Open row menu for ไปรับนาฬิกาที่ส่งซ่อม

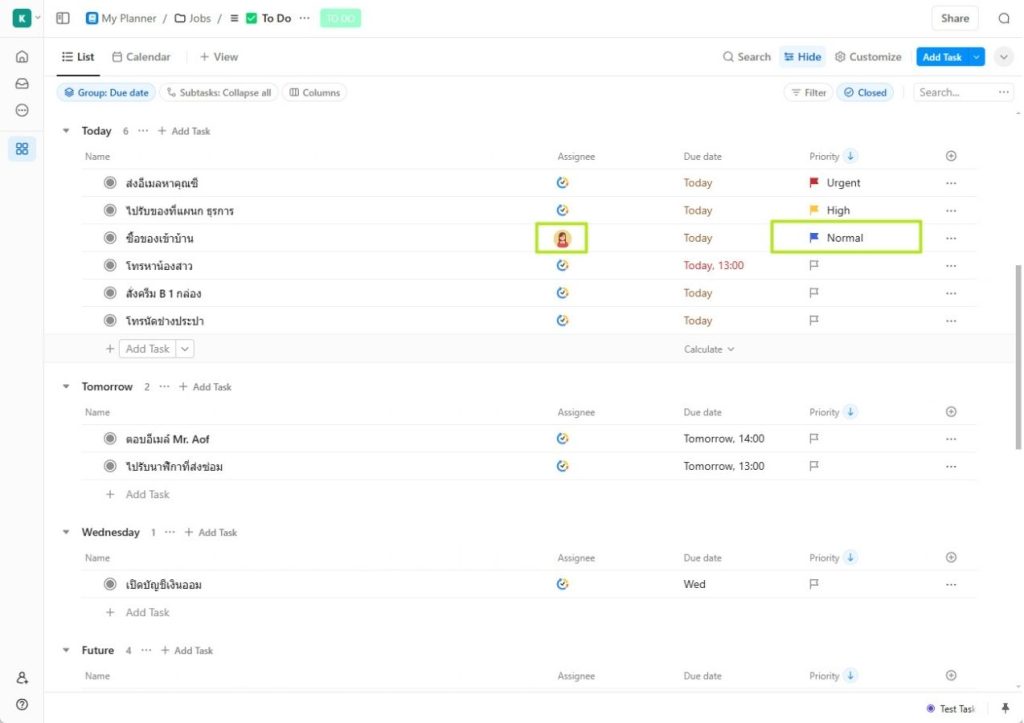pyautogui.click(x=951, y=466)
